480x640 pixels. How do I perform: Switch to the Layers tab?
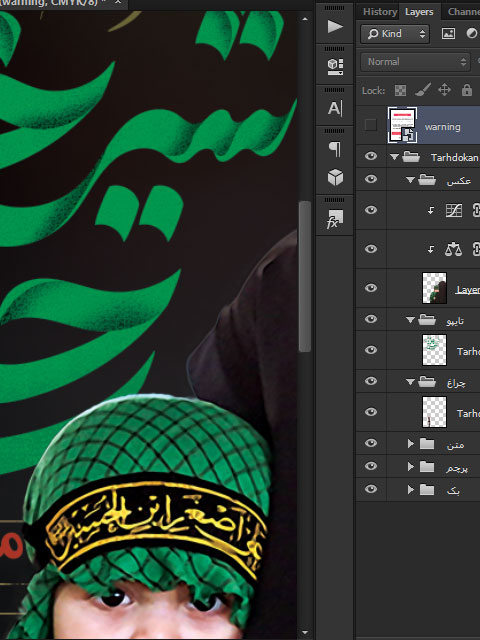click(419, 12)
